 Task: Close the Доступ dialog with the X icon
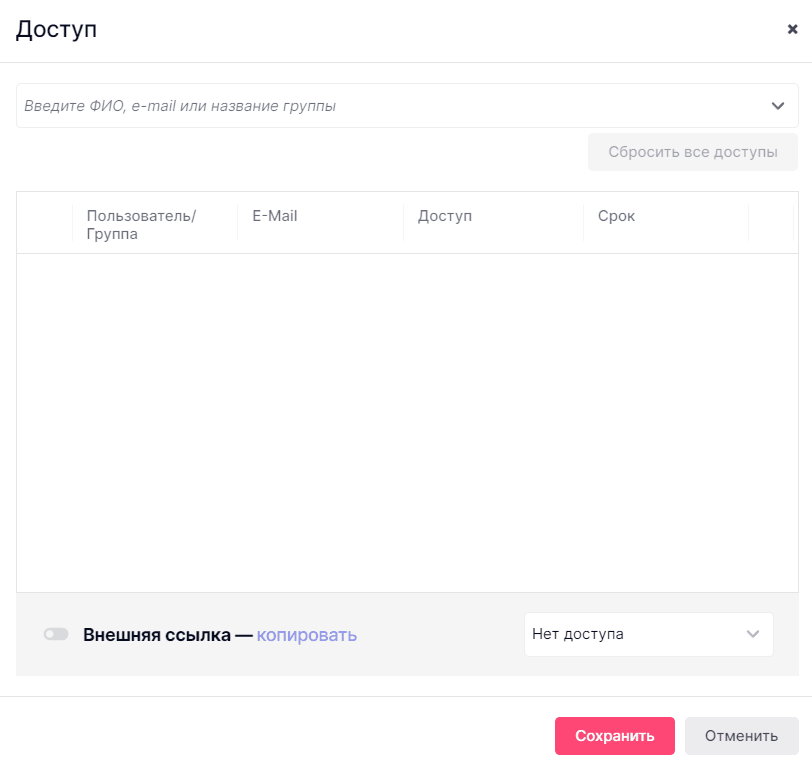click(x=792, y=29)
